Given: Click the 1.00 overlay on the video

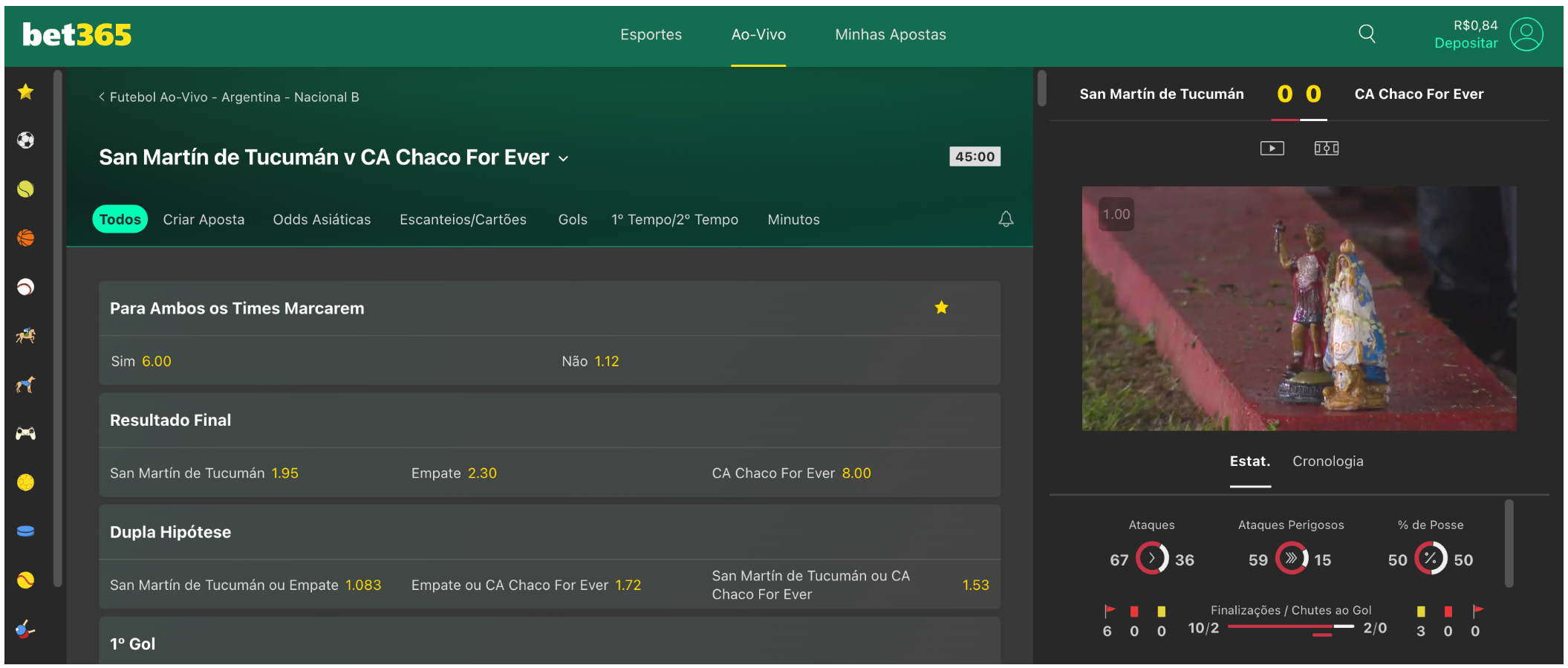Looking at the screenshot, I should [x=1116, y=215].
